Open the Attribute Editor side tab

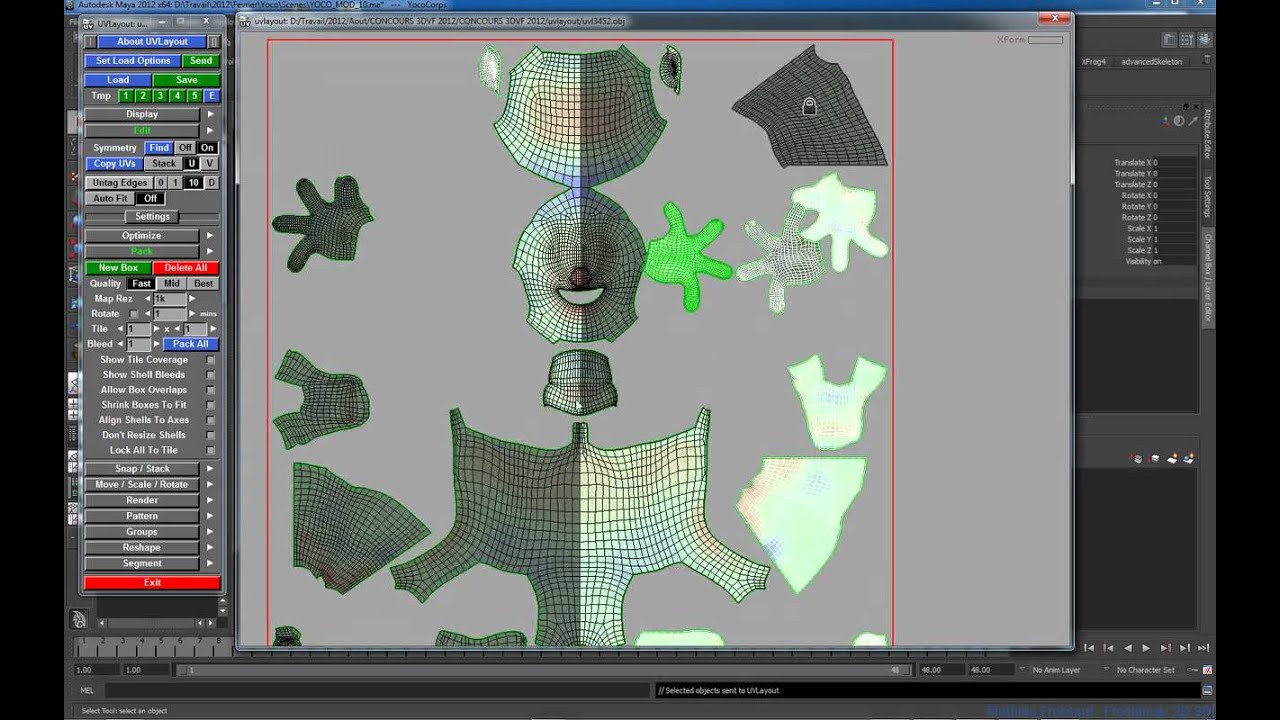(x=1207, y=133)
